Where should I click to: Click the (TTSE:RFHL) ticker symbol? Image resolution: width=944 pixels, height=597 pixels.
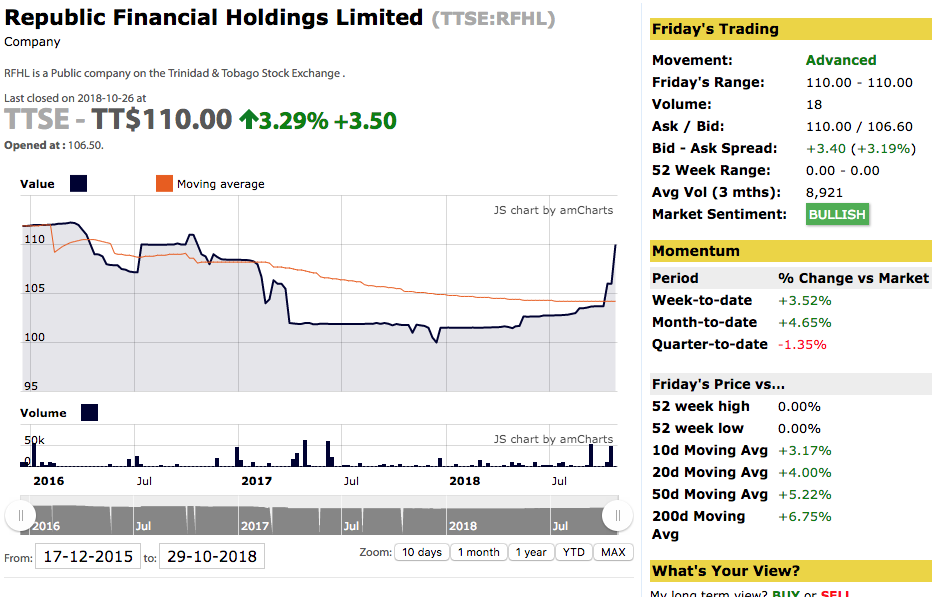click(494, 19)
